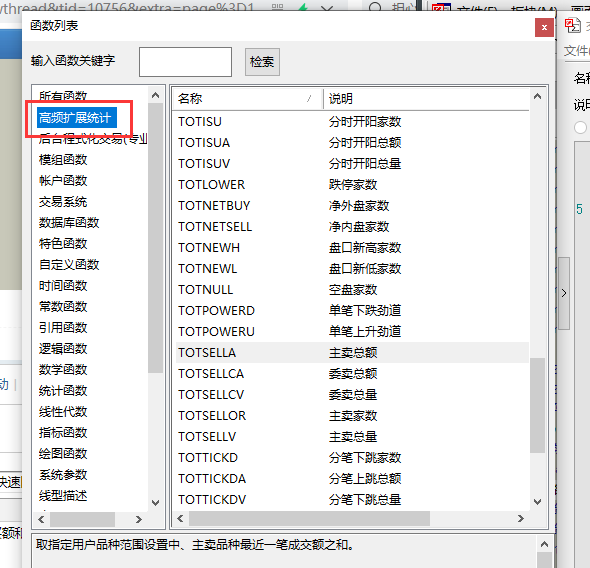
Task: Select 后台程式化交易 category
Action: tap(93, 139)
